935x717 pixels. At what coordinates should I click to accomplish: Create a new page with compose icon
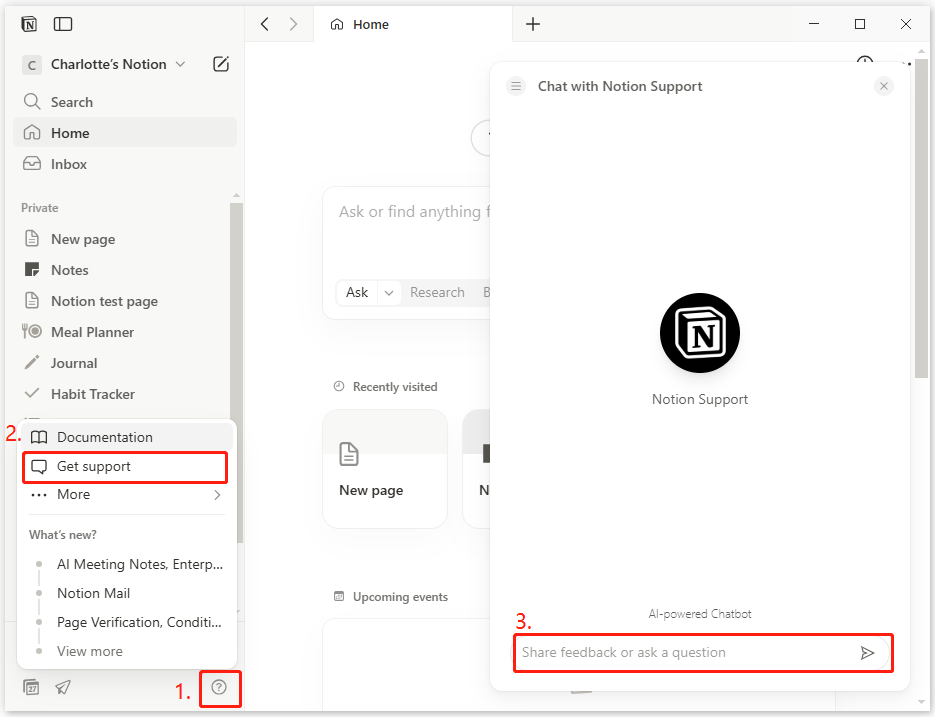pyautogui.click(x=221, y=64)
